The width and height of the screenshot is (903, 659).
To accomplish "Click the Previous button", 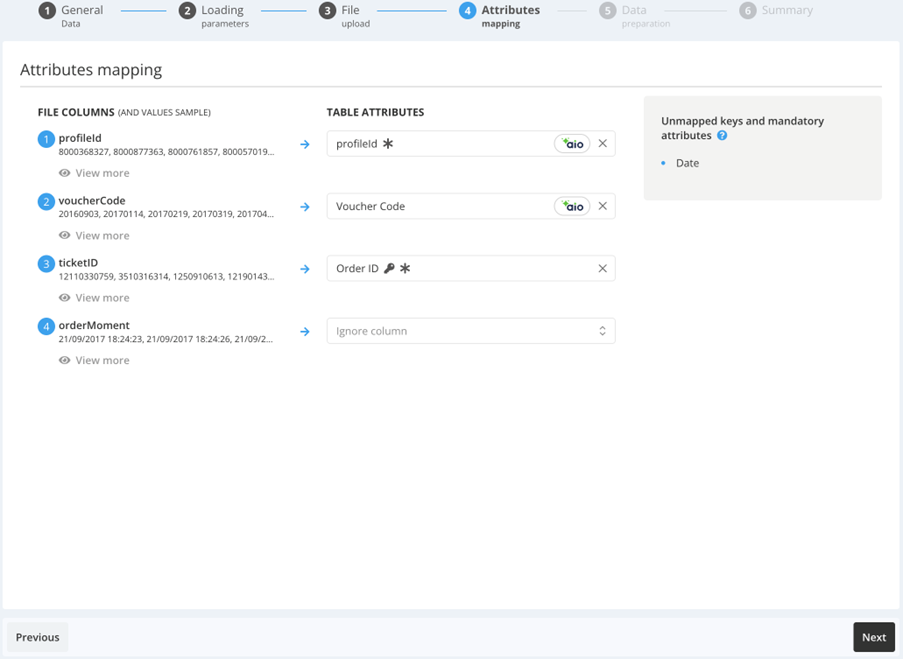I will point(37,637).
